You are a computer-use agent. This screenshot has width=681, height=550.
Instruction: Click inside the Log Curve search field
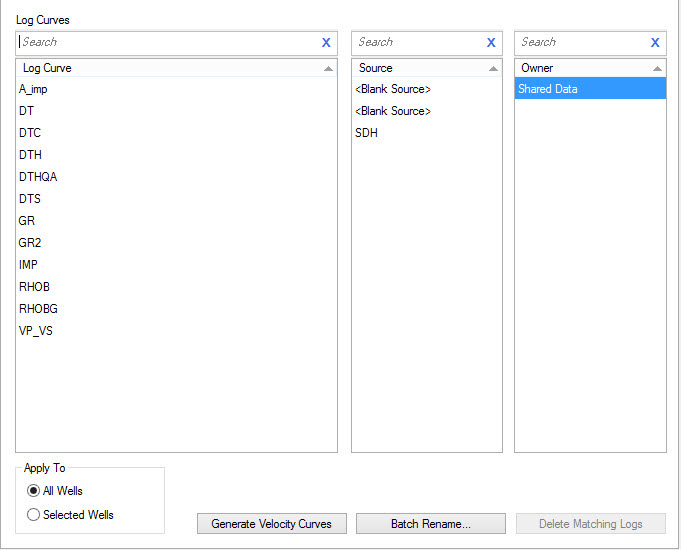165,43
